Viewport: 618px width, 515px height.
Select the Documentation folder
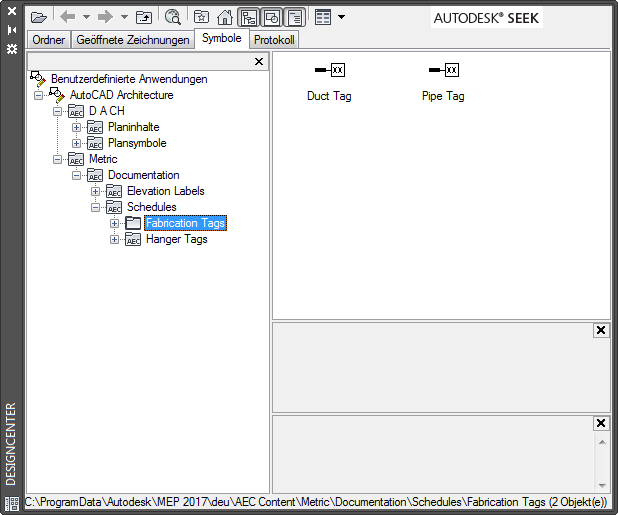143,175
